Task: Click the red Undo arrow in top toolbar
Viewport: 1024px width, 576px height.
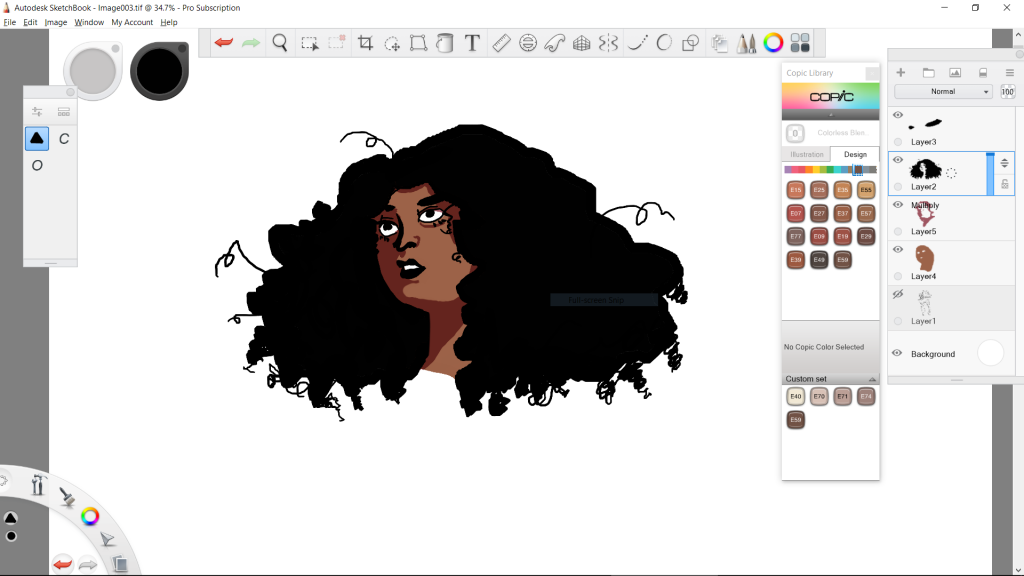Action: pos(223,43)
